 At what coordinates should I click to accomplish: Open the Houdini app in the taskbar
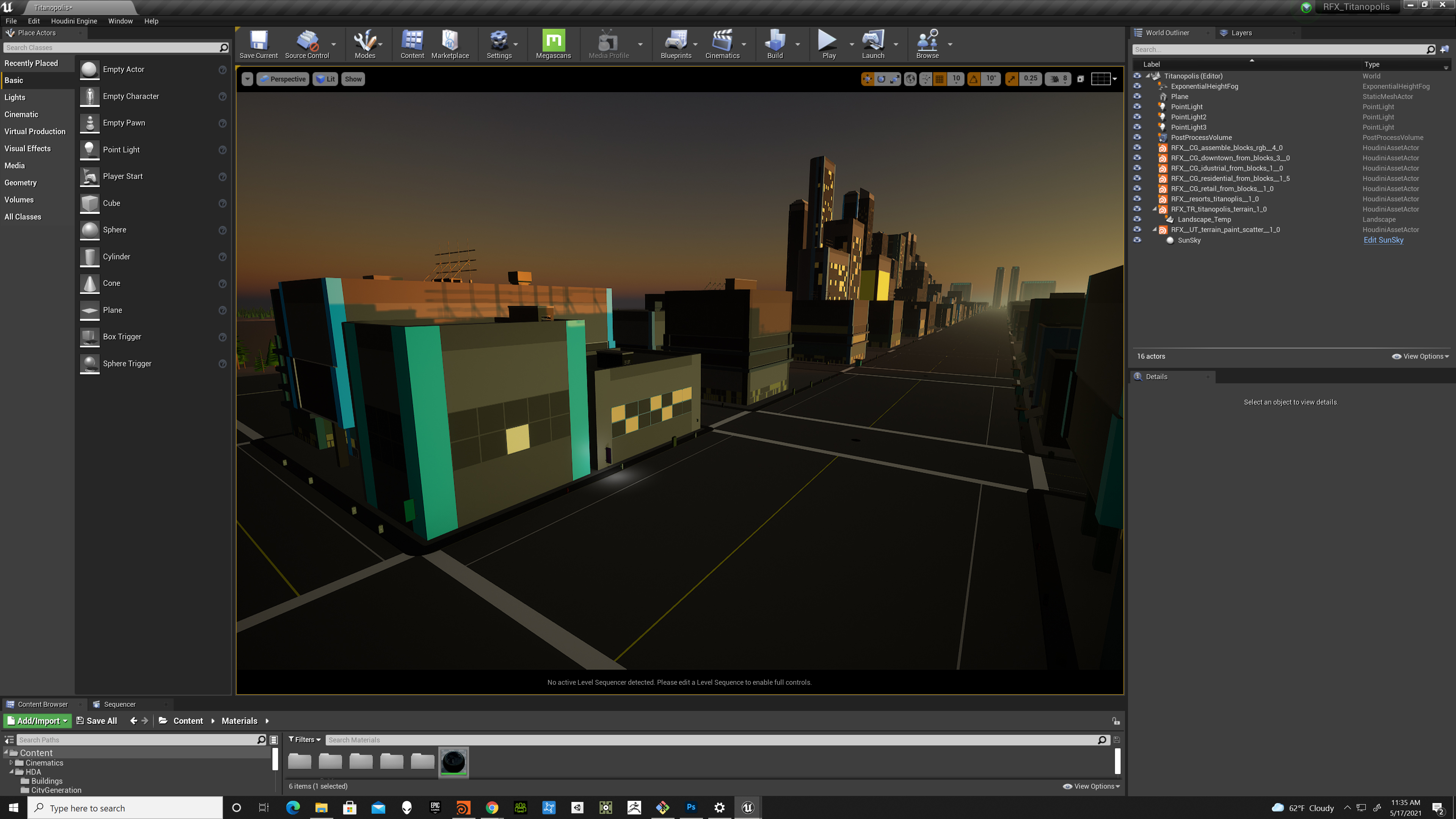463,808
